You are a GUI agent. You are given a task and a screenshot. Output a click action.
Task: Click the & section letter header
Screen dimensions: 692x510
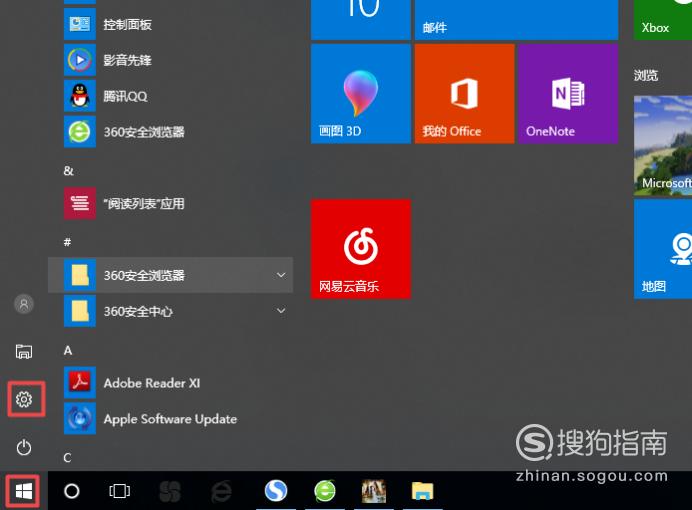pyautogui.click(x=68, y=171)
